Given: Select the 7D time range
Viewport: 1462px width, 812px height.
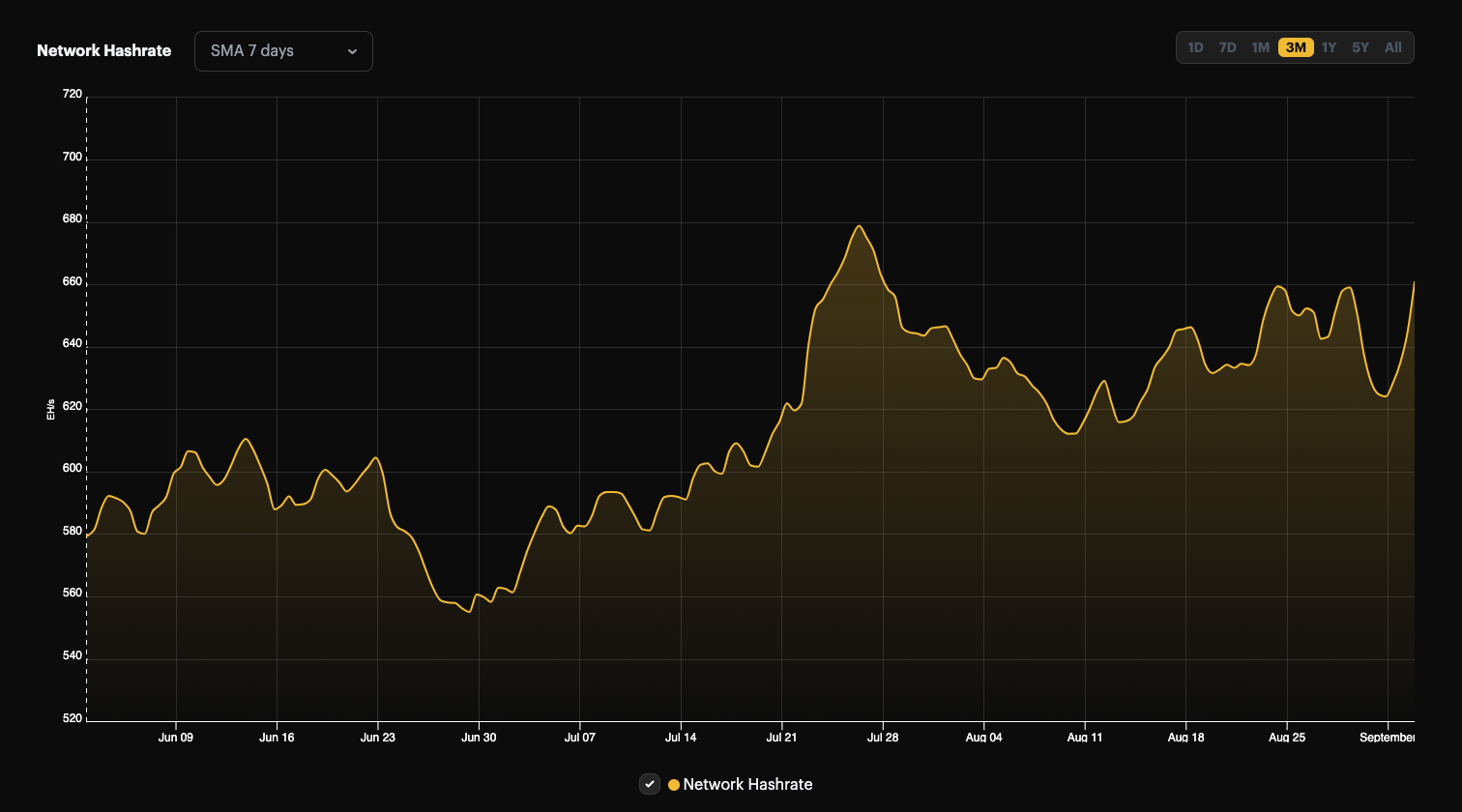Looking at the screenshot, I should coord(1227,46).
